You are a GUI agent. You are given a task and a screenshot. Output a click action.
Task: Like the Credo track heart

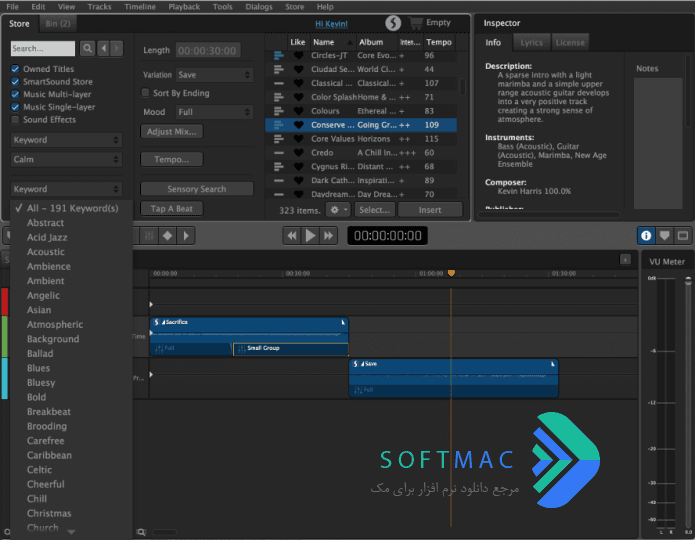pyautogui.click(x=299, y=153)
